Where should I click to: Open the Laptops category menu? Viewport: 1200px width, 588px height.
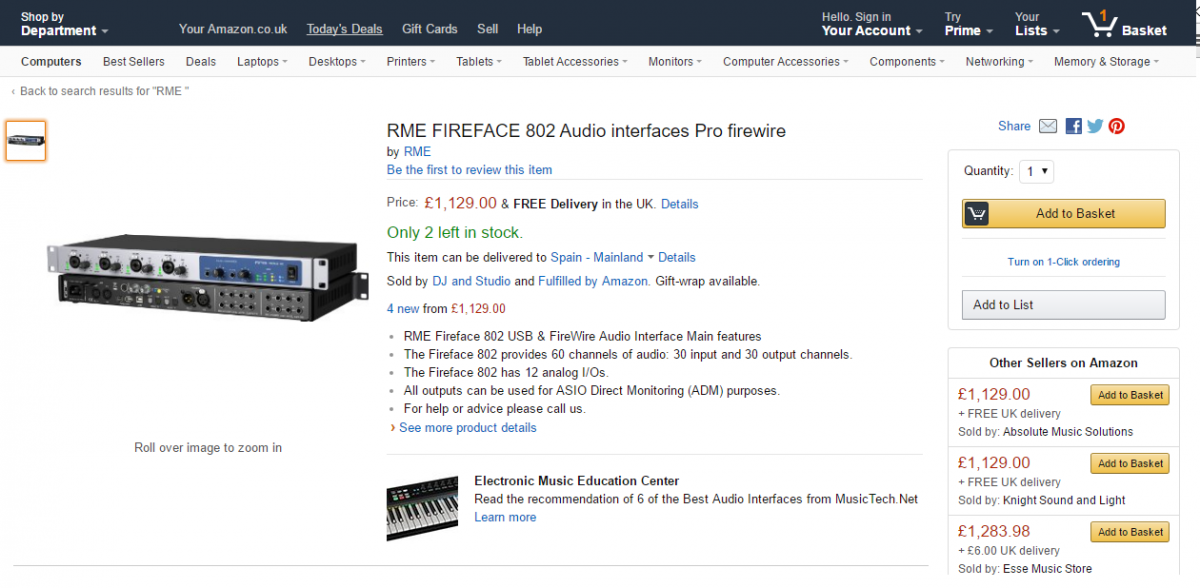tap(262, 62)
